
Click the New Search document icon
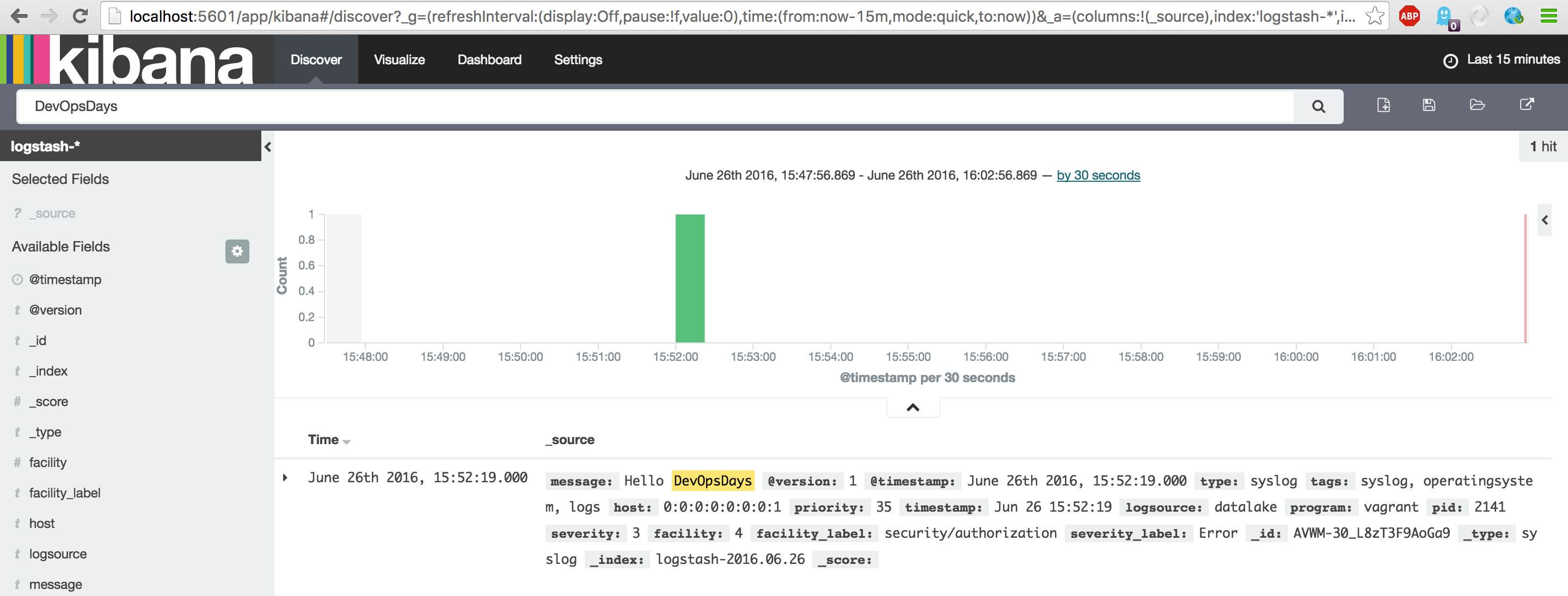(1383, 105)
